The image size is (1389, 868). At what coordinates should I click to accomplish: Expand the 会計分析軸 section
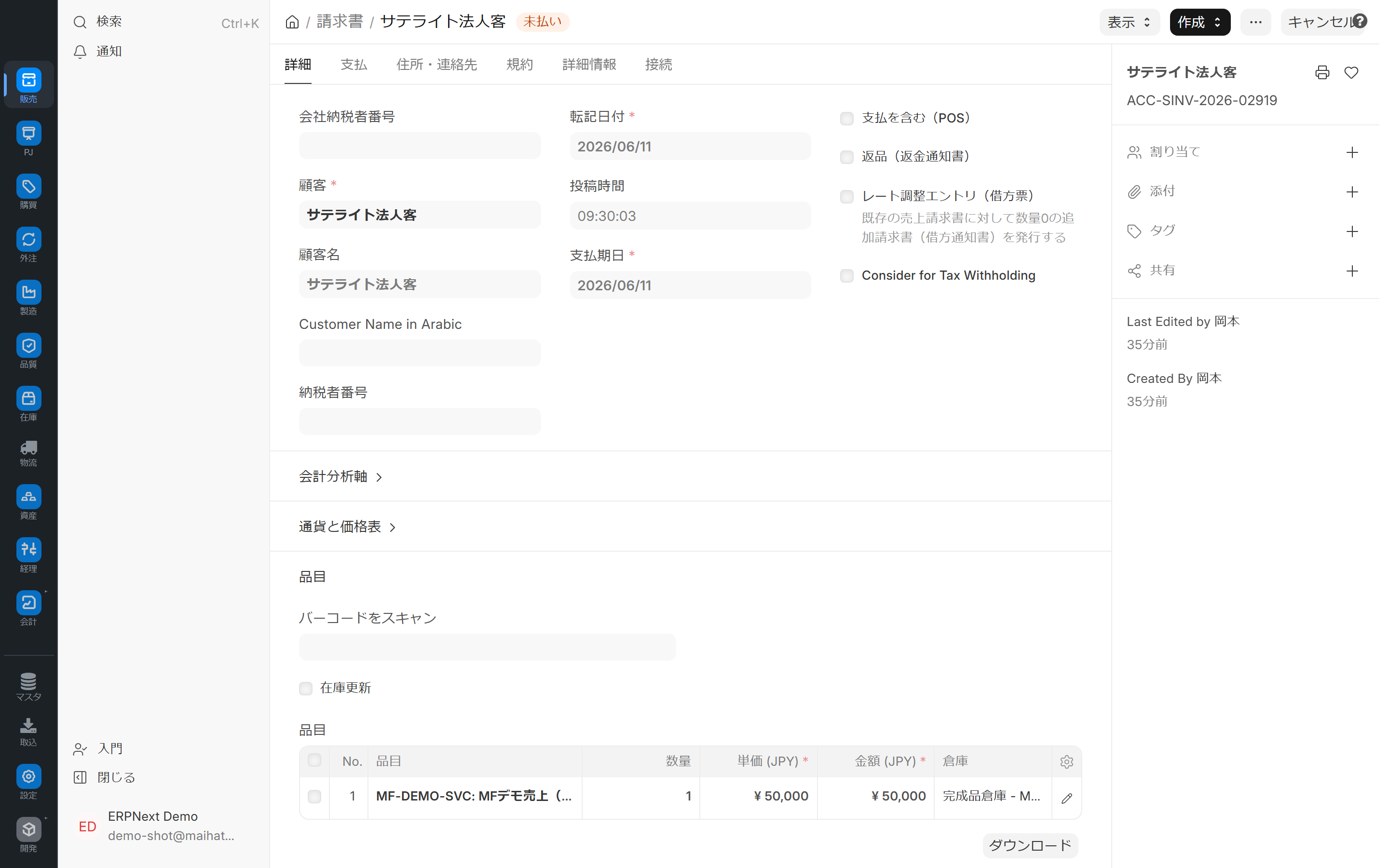pos(341,476)
